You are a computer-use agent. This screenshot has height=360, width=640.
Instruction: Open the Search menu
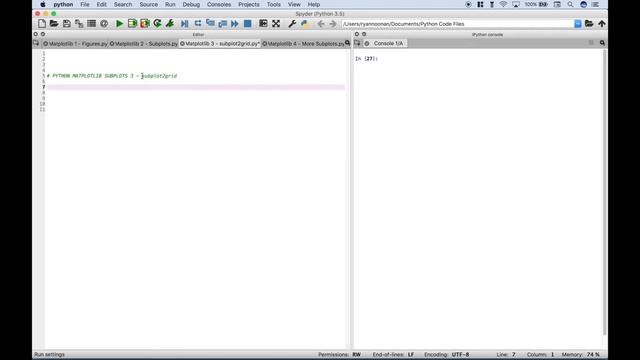123,4
